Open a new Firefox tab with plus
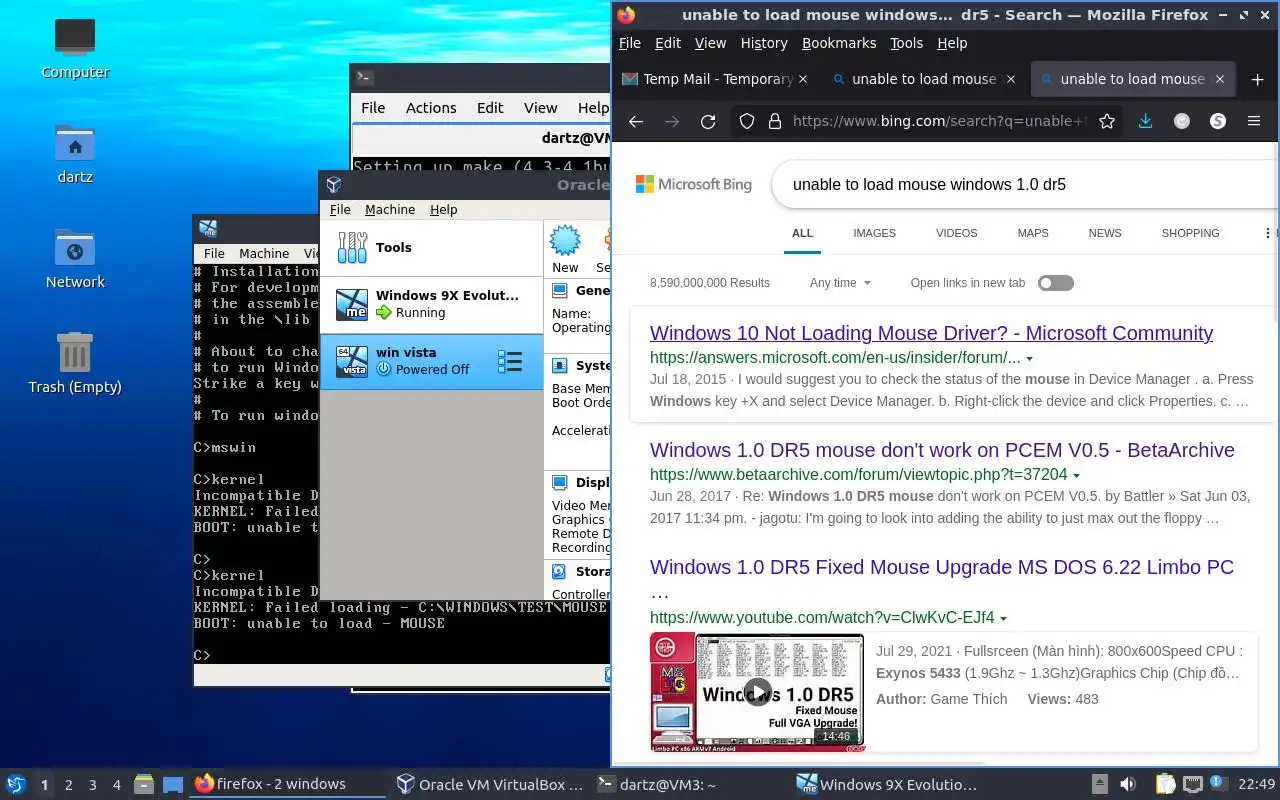1280x800 pixels. pyautogui.click(x=1258, y=79)
